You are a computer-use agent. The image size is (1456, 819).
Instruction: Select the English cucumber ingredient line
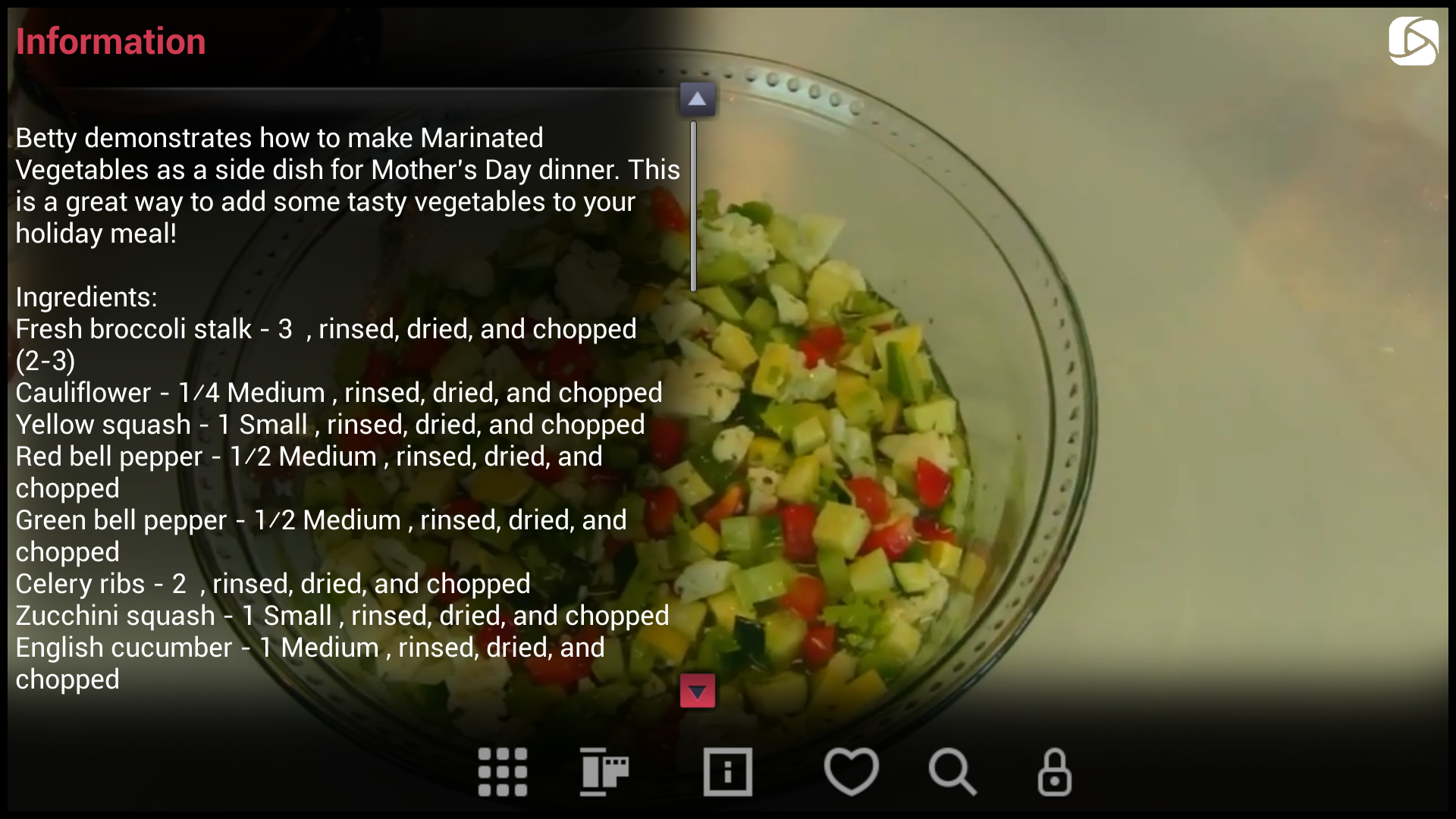pos(310,664)
